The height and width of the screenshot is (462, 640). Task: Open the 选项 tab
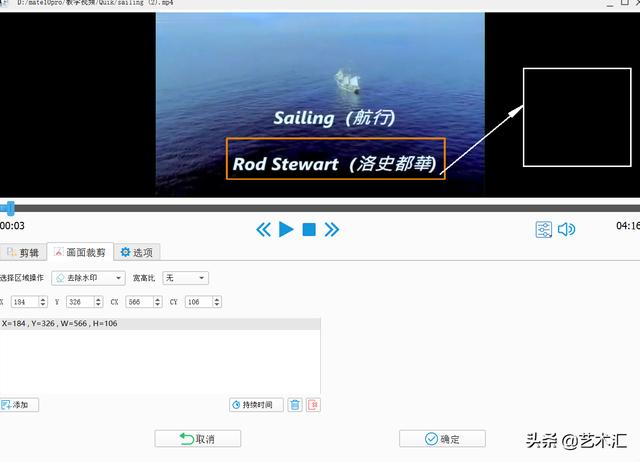(x=137, y=252)
